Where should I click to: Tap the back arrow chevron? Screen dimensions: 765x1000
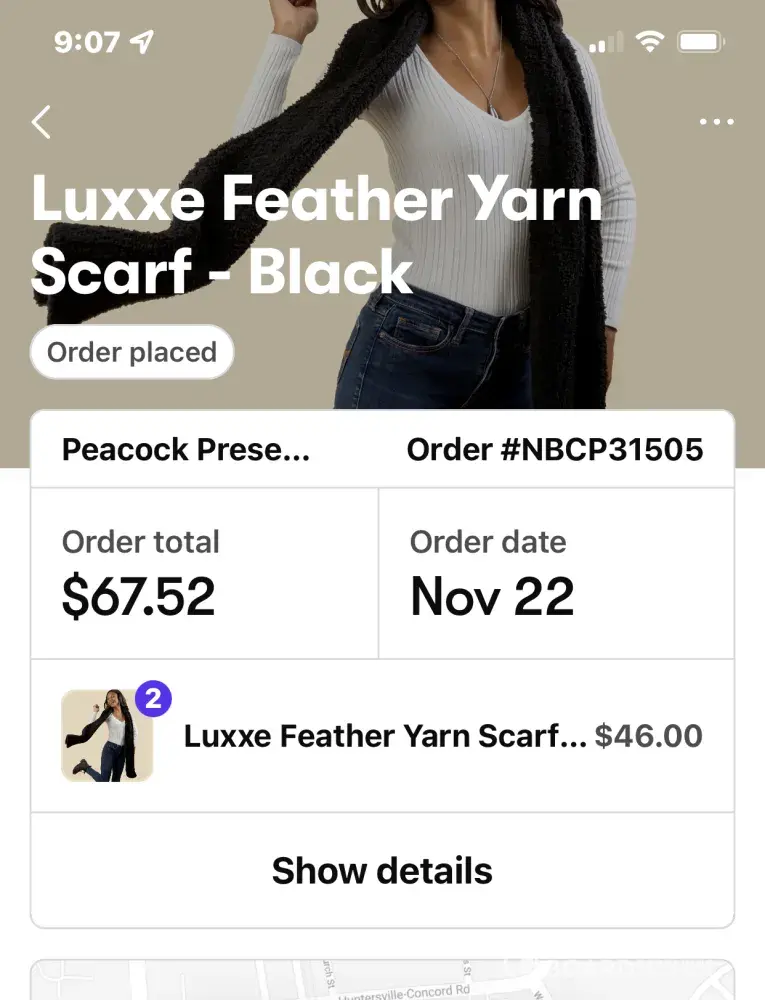pos(41,122)
